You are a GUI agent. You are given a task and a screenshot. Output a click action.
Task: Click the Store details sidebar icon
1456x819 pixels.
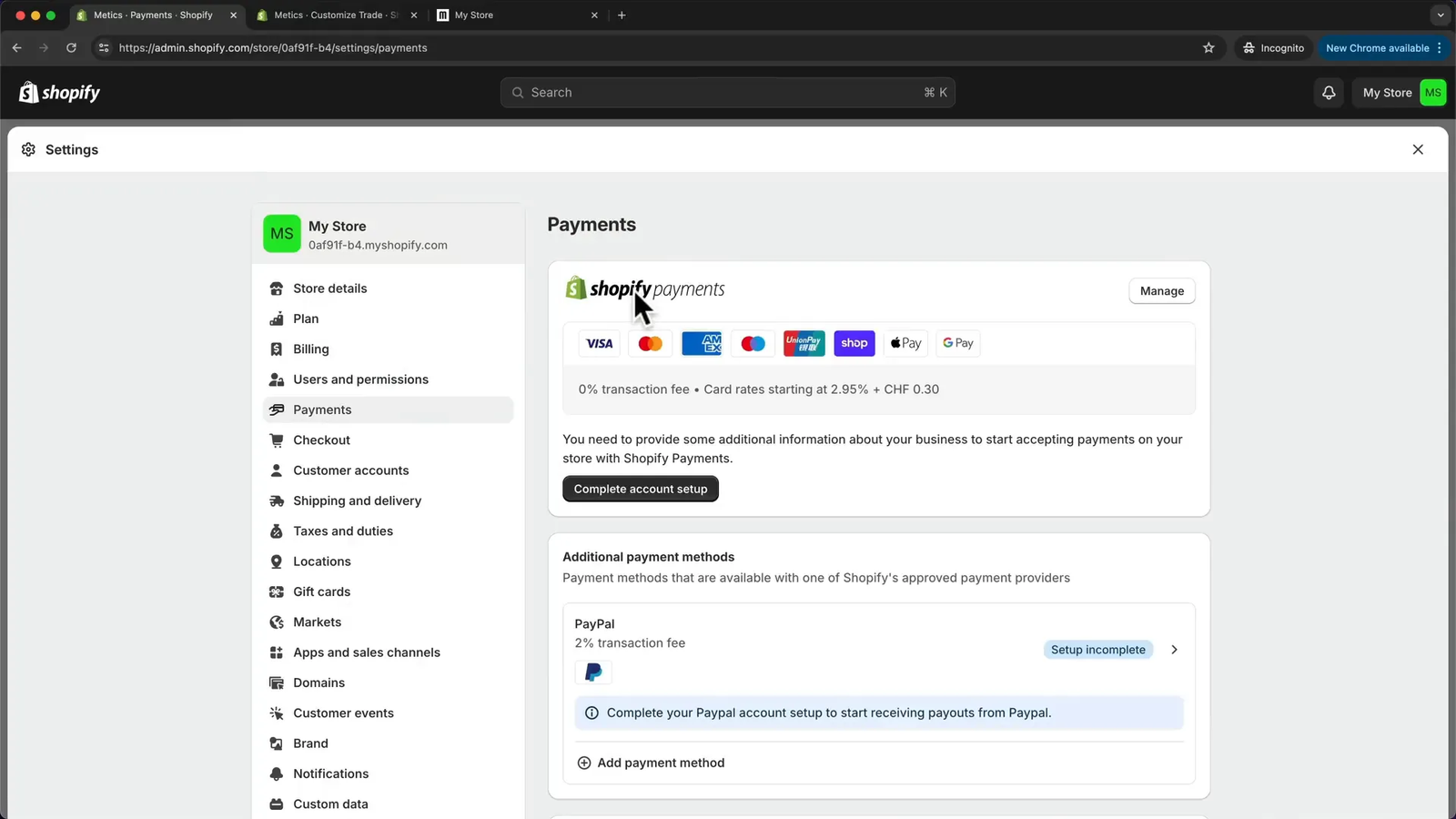277,288
